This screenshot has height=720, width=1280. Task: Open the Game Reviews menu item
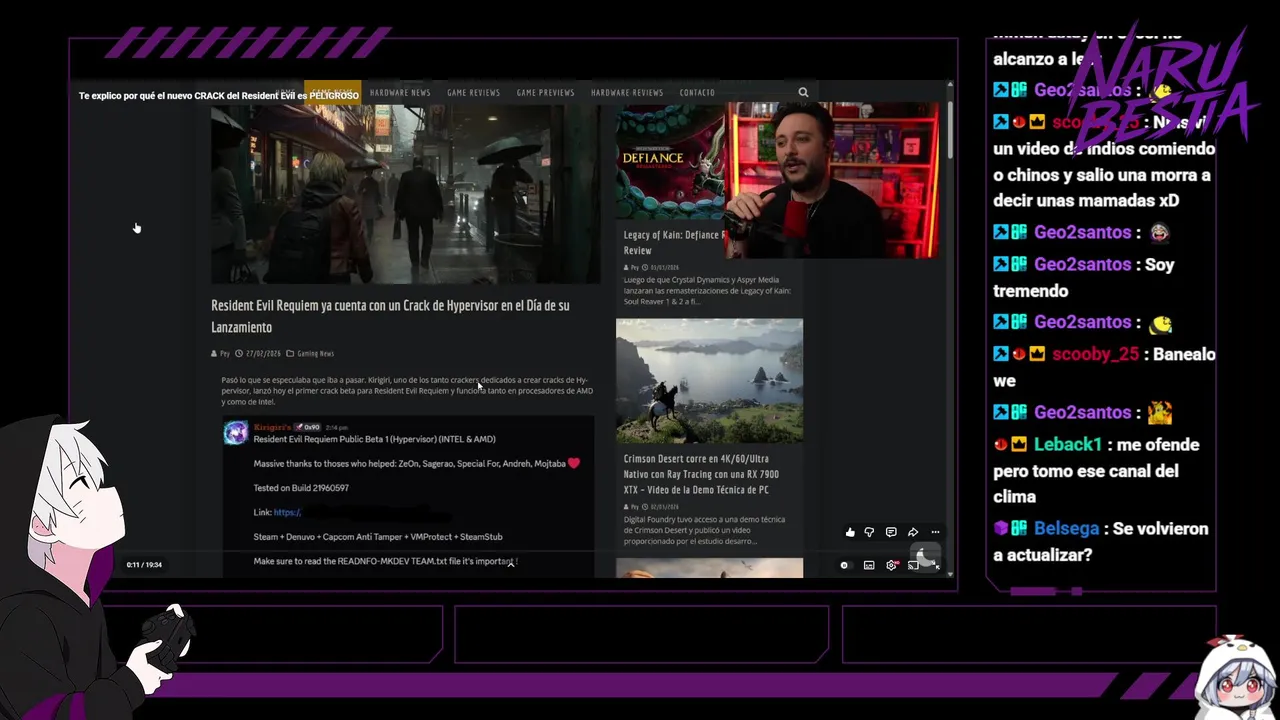click(473, 92)
